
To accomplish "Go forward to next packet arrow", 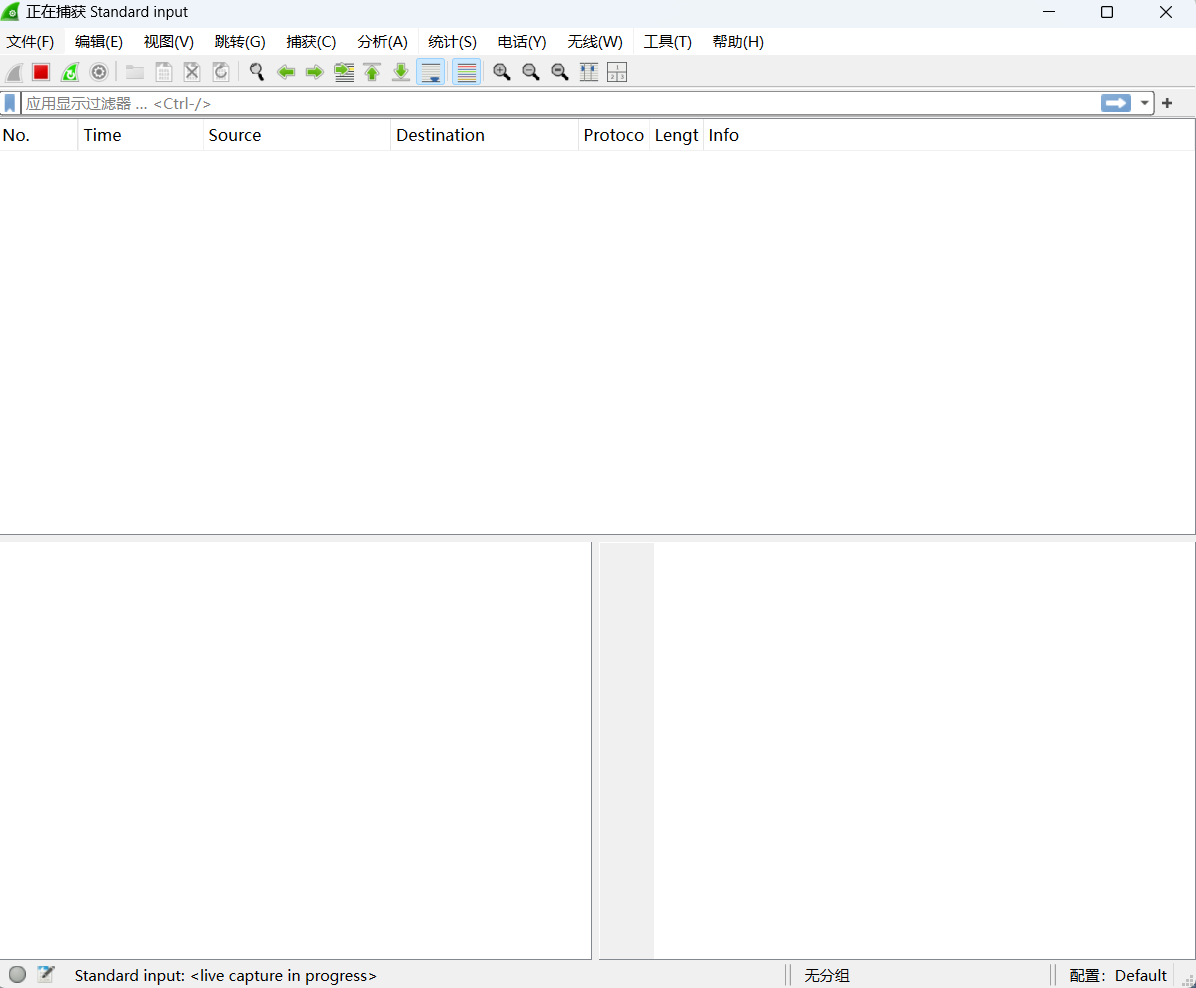I will (x=314, y=72).
